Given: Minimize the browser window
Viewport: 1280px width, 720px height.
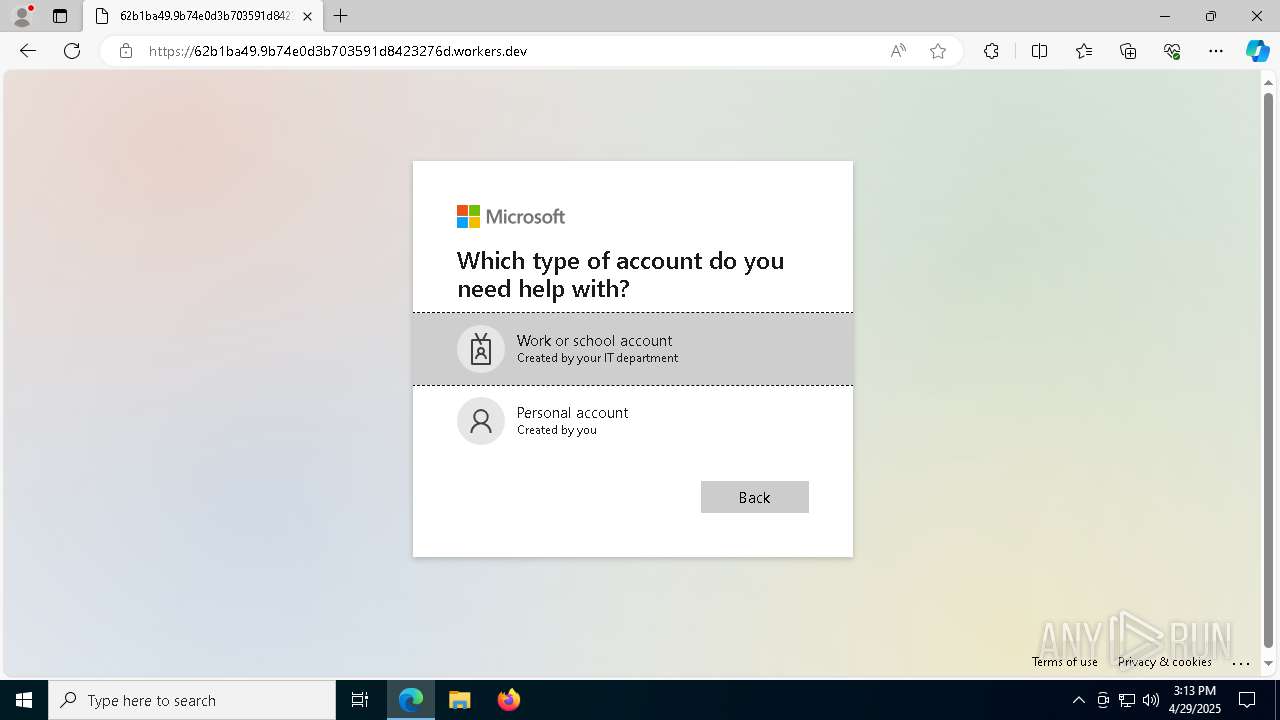Looking at the screenshot, I should coord(1165,16).
